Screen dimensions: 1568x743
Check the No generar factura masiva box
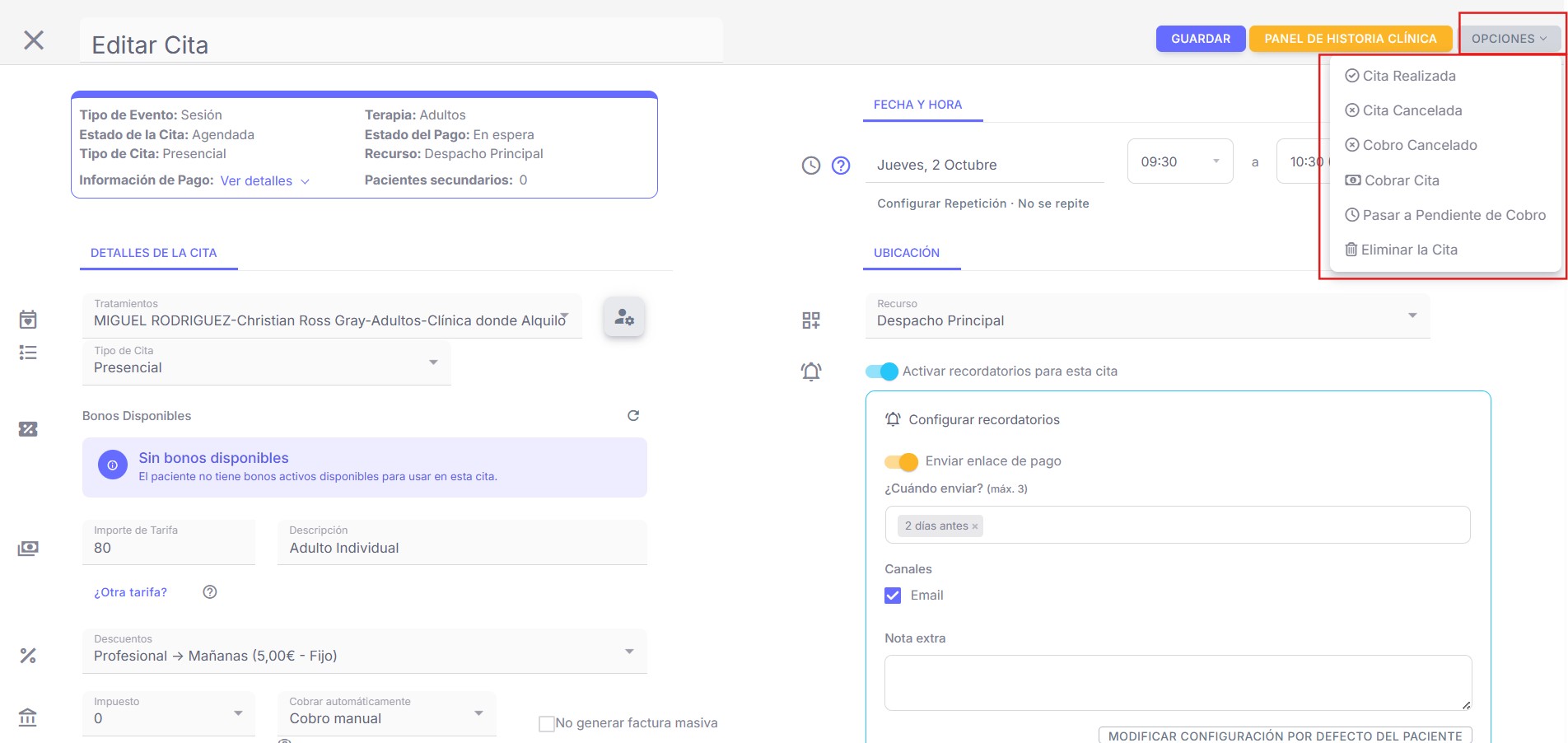(x=546, y=722)
